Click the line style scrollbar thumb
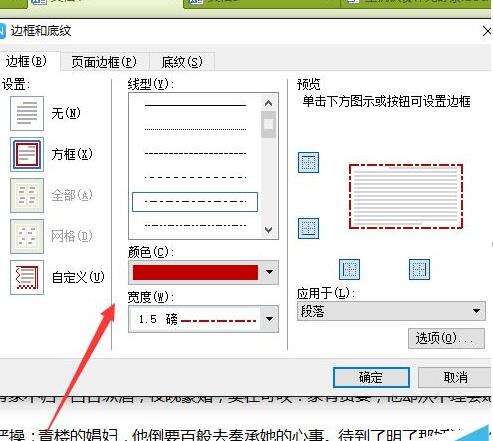Viewport: 493px width, 441px height. click(x=269, y=125)
